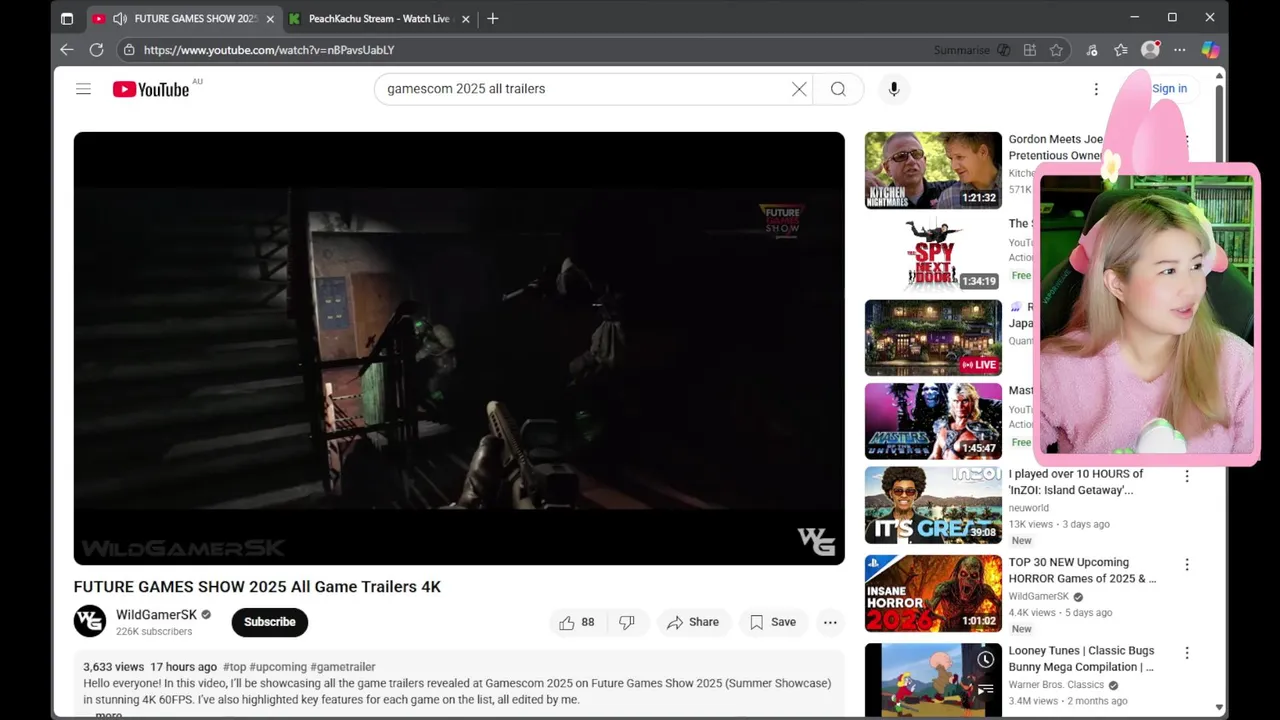Screen dimensions: 1280x720
Task: Open options for inZOI video
Action: tap(1187, 476)
